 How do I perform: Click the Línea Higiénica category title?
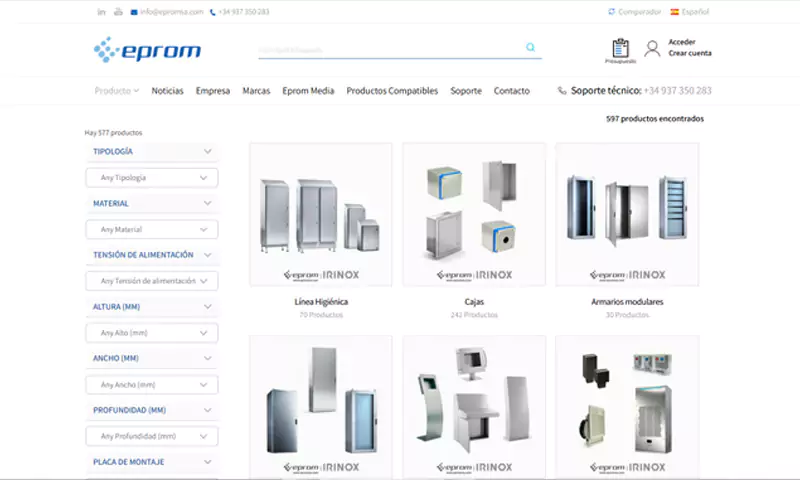(321, 302)
